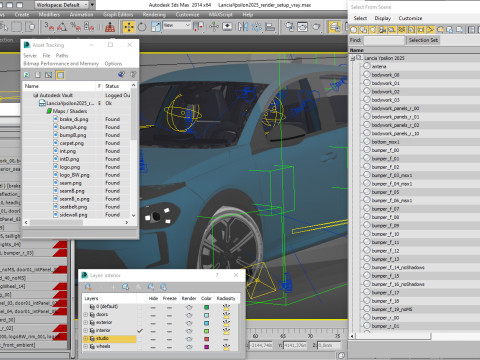Image resolution: width=480 pixels, height=360 pixels.
Task: Click the Mirror tool icon
Action: coord(243,27)
